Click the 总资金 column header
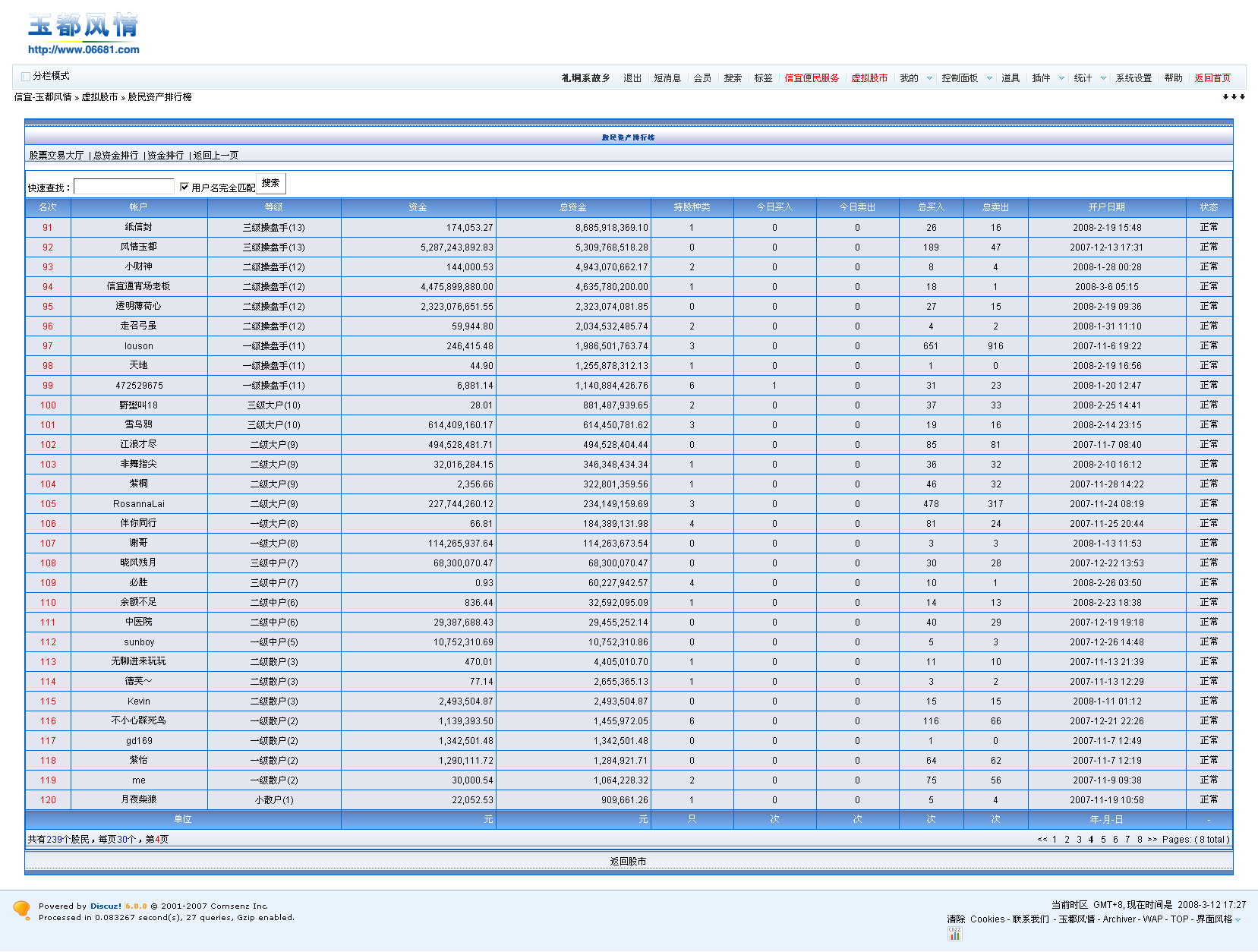 click(573, 207)
